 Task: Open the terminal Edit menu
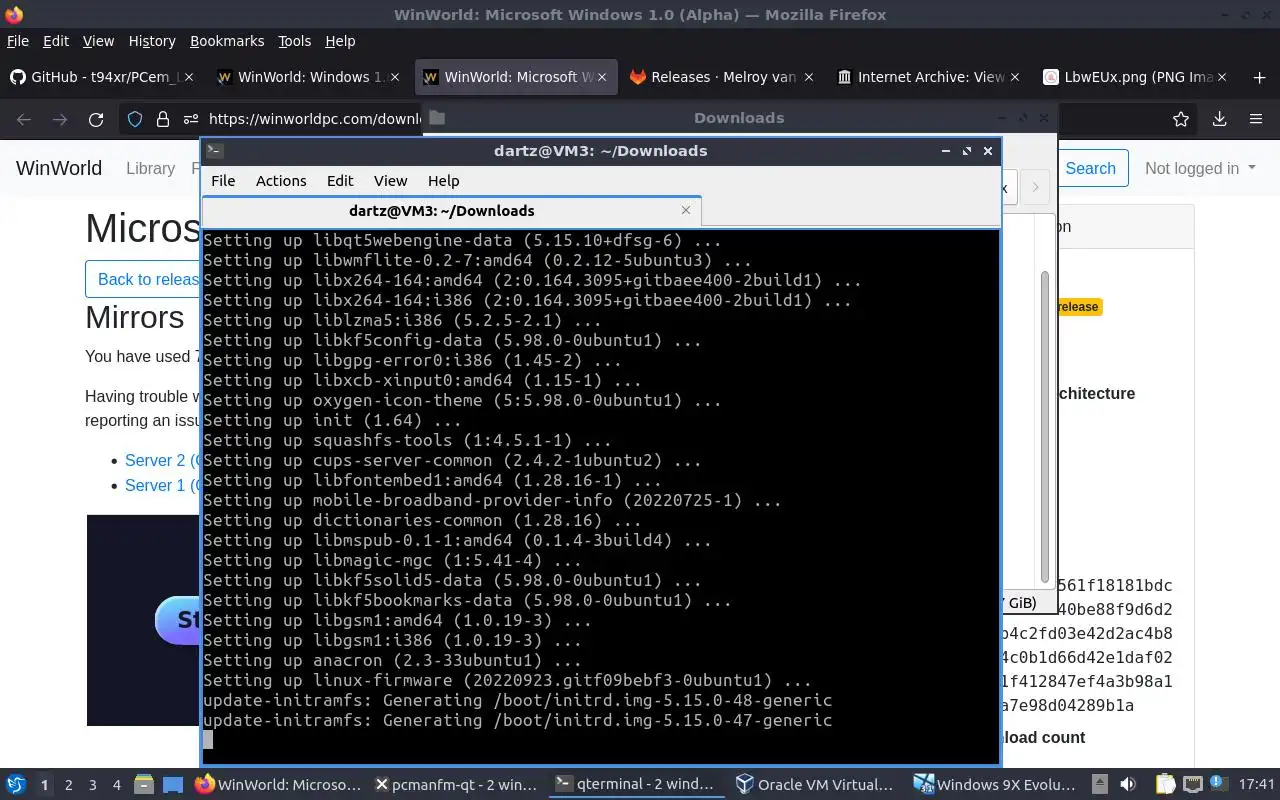[x=340, y=180]
